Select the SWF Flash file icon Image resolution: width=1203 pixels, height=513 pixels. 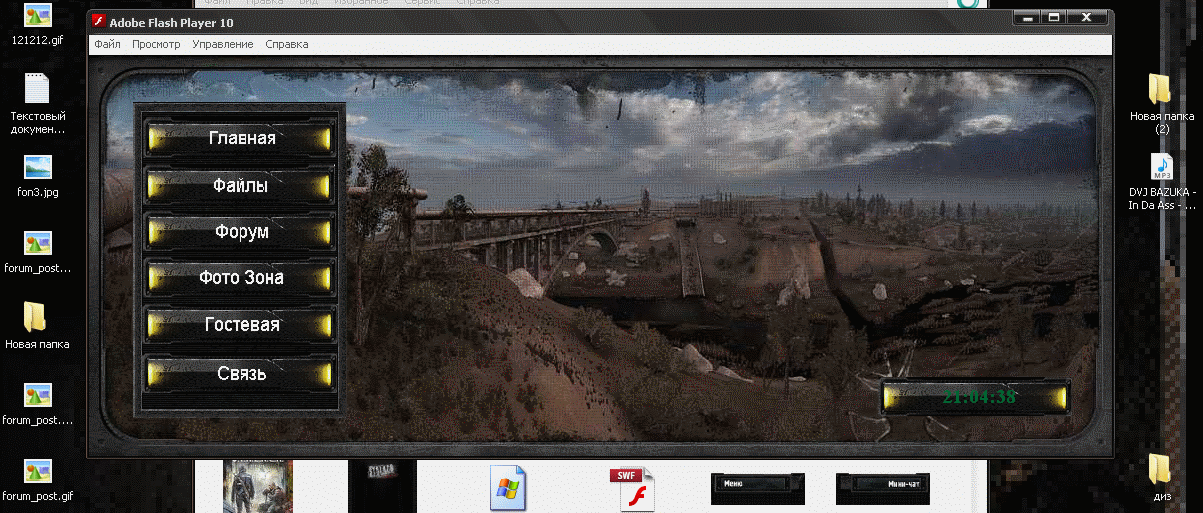click(632, 489)
